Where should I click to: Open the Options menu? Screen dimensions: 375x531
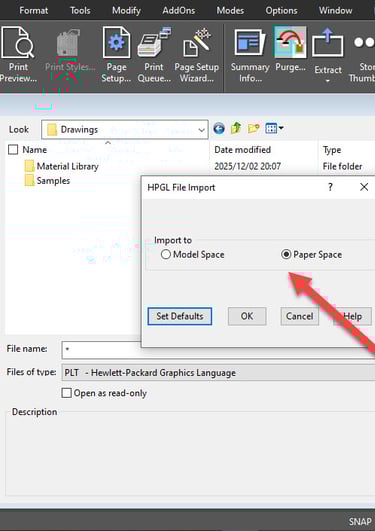[x=281, y=10]
